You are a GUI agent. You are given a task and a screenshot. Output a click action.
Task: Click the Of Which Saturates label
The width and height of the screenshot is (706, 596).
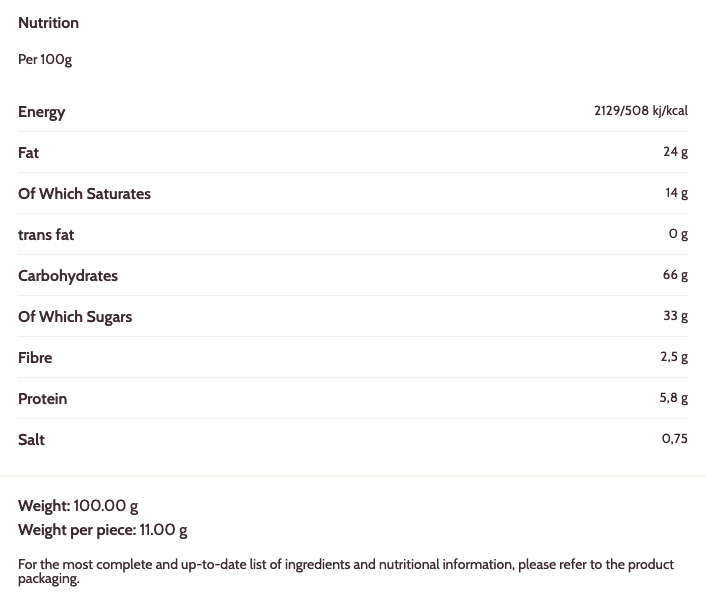pyautogui.click(x=84, y=194)
